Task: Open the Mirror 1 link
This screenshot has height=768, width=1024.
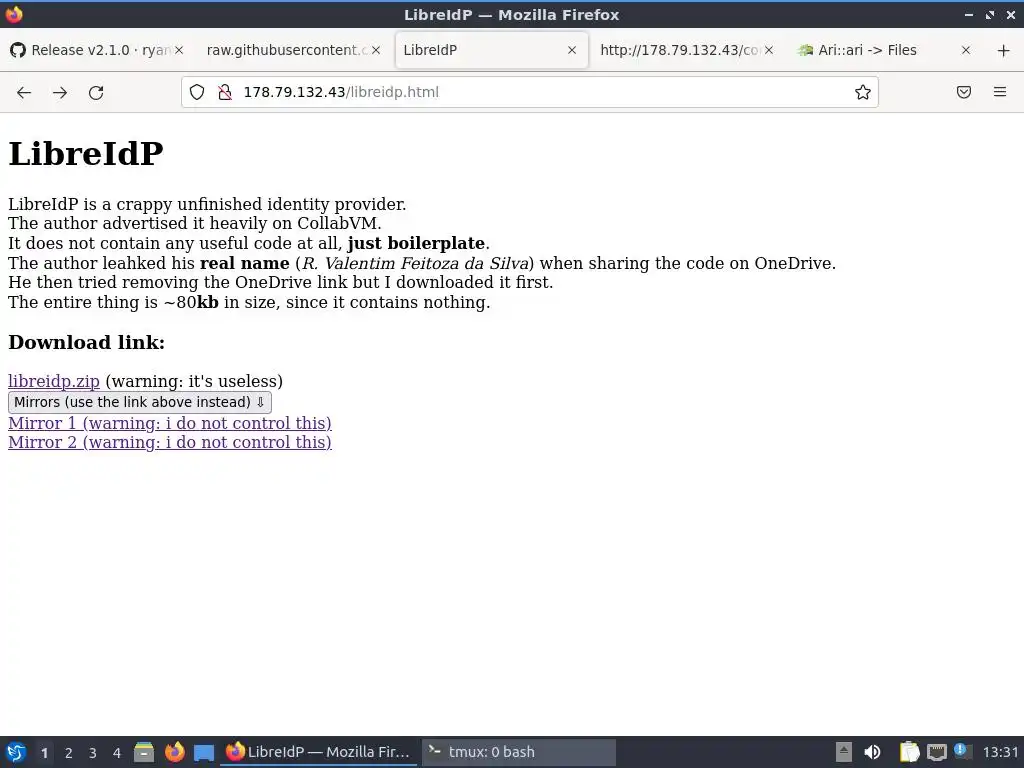Action: (x=170, y=423)
